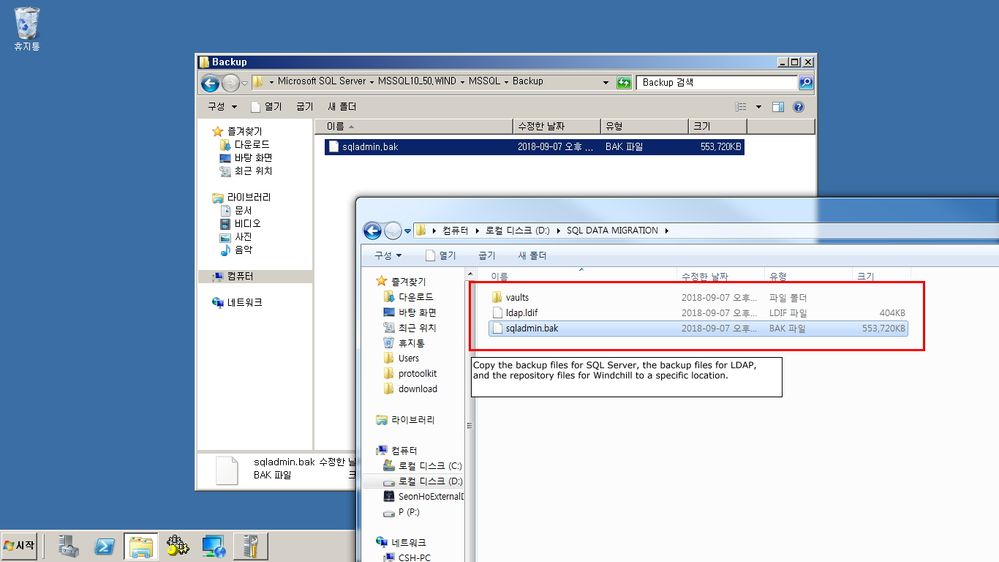Click 열기 in Backup window toolbar
The image size is (999, 562).
point(266,106)
